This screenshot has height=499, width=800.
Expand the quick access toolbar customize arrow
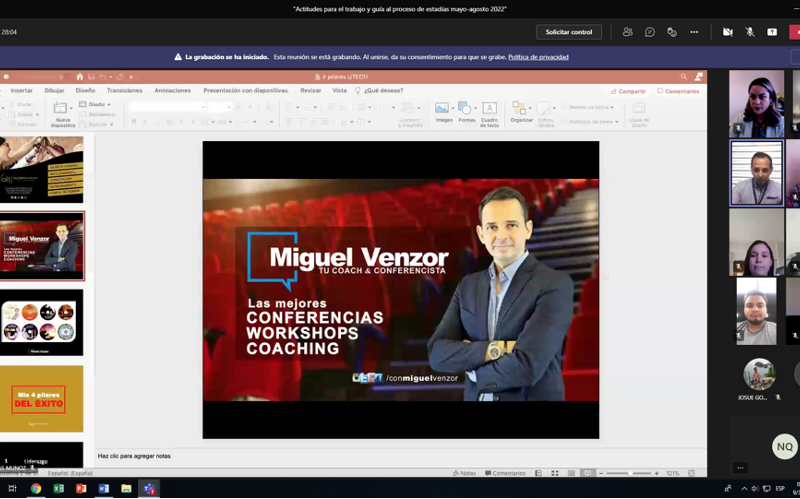point(131,77)
